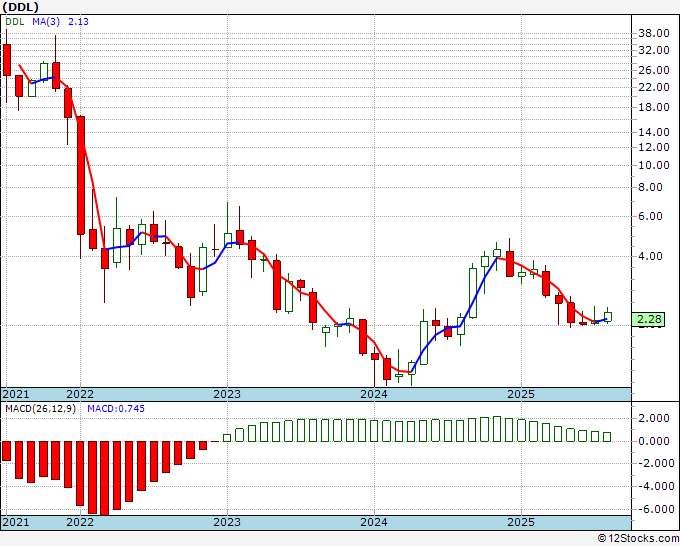Click the MACD(26,12,9) indicator label
Viewport: 680px width, 546px height.
tap(40, 409)
